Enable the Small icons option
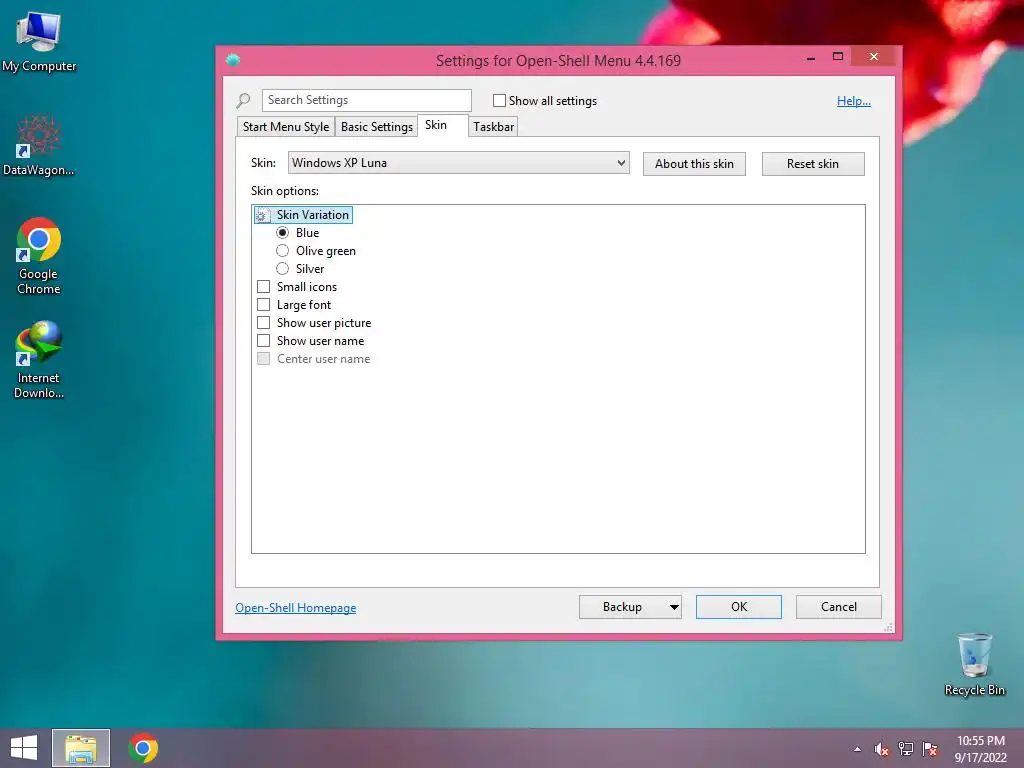Image resolution: width=1024 pixels, height=768 pixels. pyautogui.click(x=263, y=287)
